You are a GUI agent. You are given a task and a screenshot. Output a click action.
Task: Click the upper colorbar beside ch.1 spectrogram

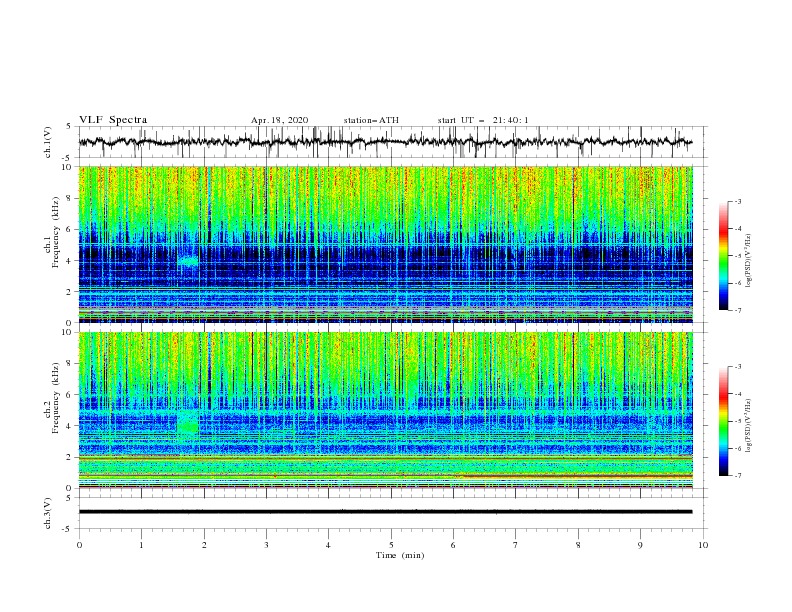(x=724, y=256)
